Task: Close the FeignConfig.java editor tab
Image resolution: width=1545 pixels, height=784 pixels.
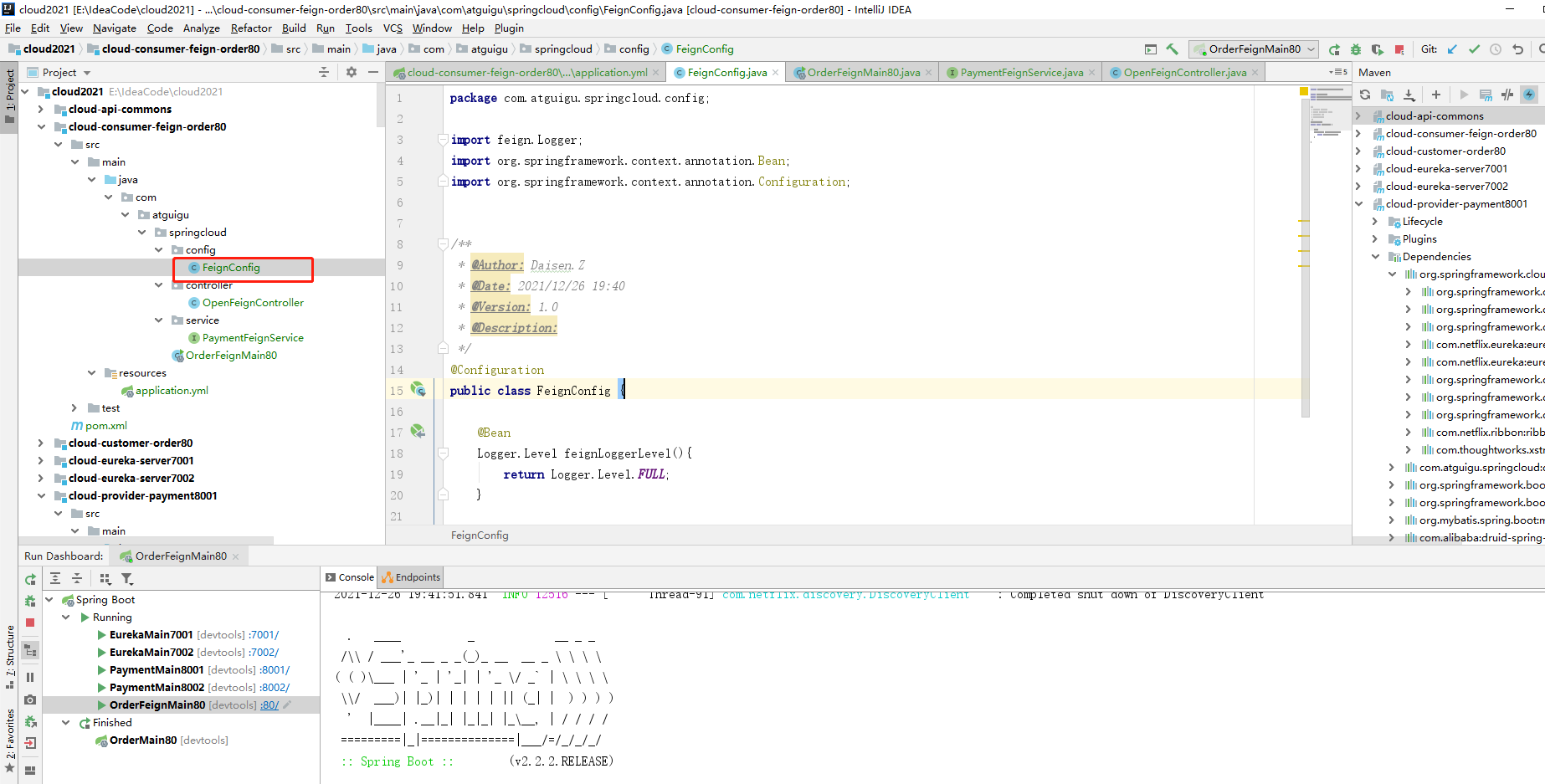Action: (x=775, y=73)
